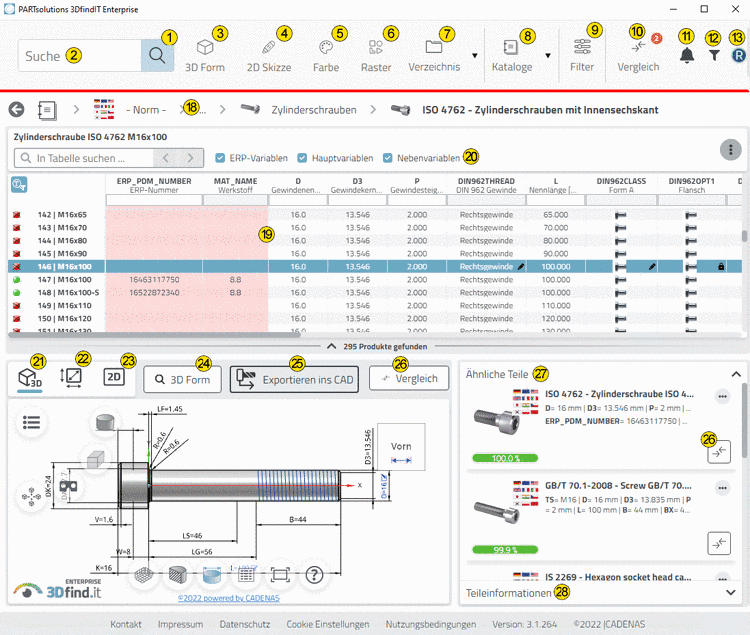This screenshot has width=750, height=635.
Task: Collapse table via 295 Produkte gefunden chevron
Action: (x=331, y=346)
